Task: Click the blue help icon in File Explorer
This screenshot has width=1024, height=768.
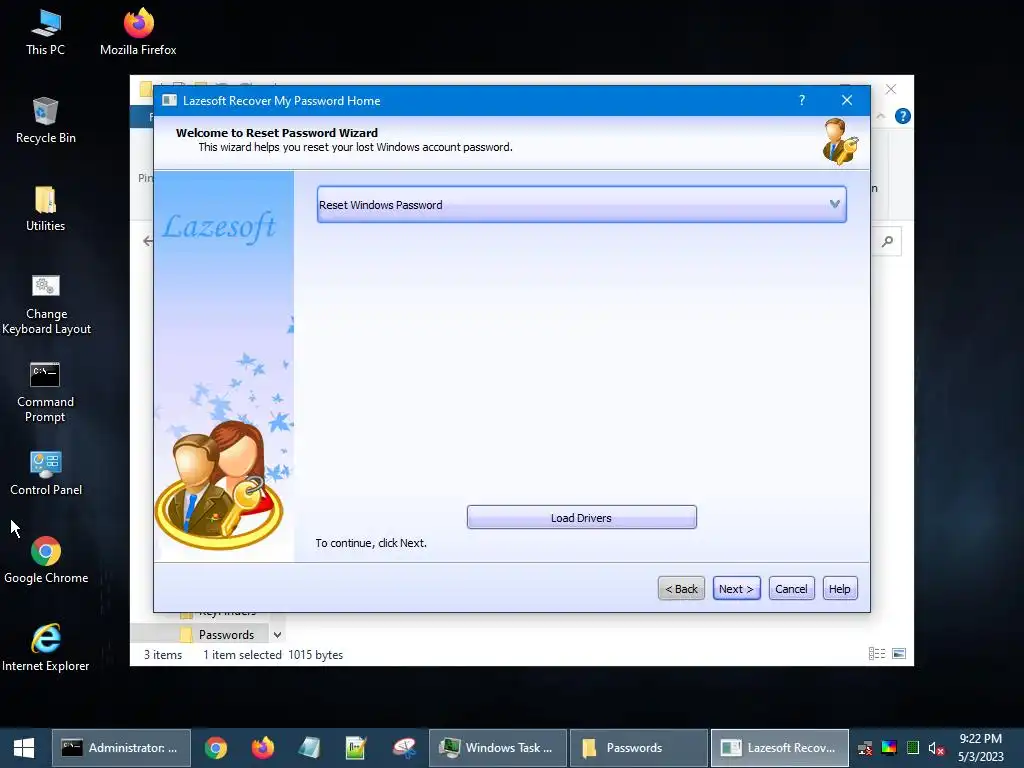Action: [x=903, y=116]
